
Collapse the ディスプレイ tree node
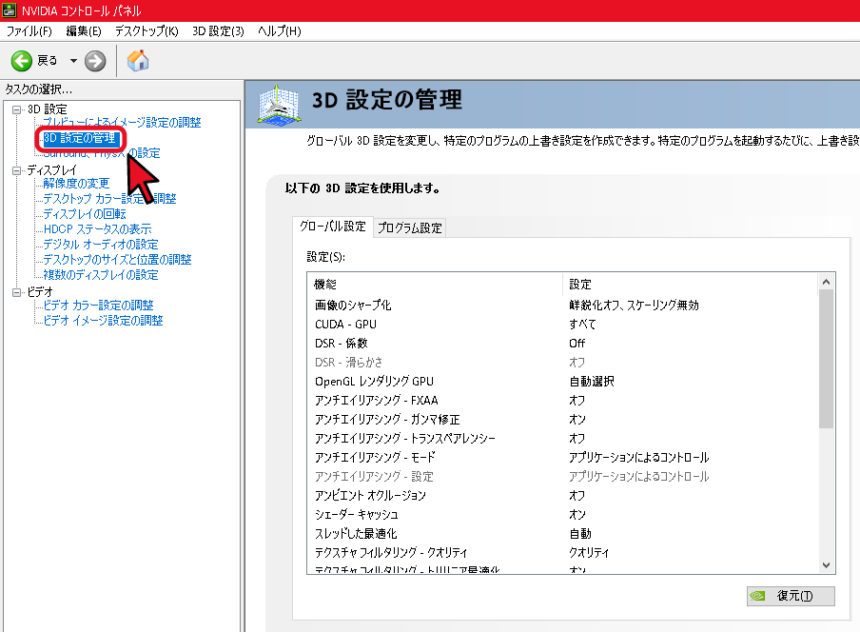click(x=16, y=171)
